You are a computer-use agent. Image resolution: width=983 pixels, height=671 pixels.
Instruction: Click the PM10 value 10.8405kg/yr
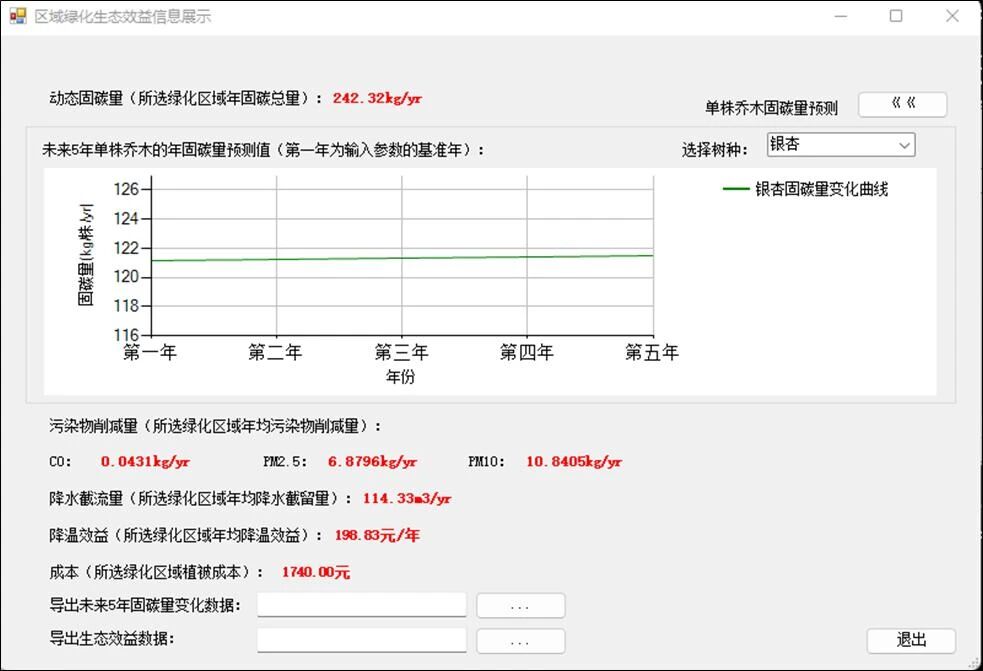pos(574,462)
